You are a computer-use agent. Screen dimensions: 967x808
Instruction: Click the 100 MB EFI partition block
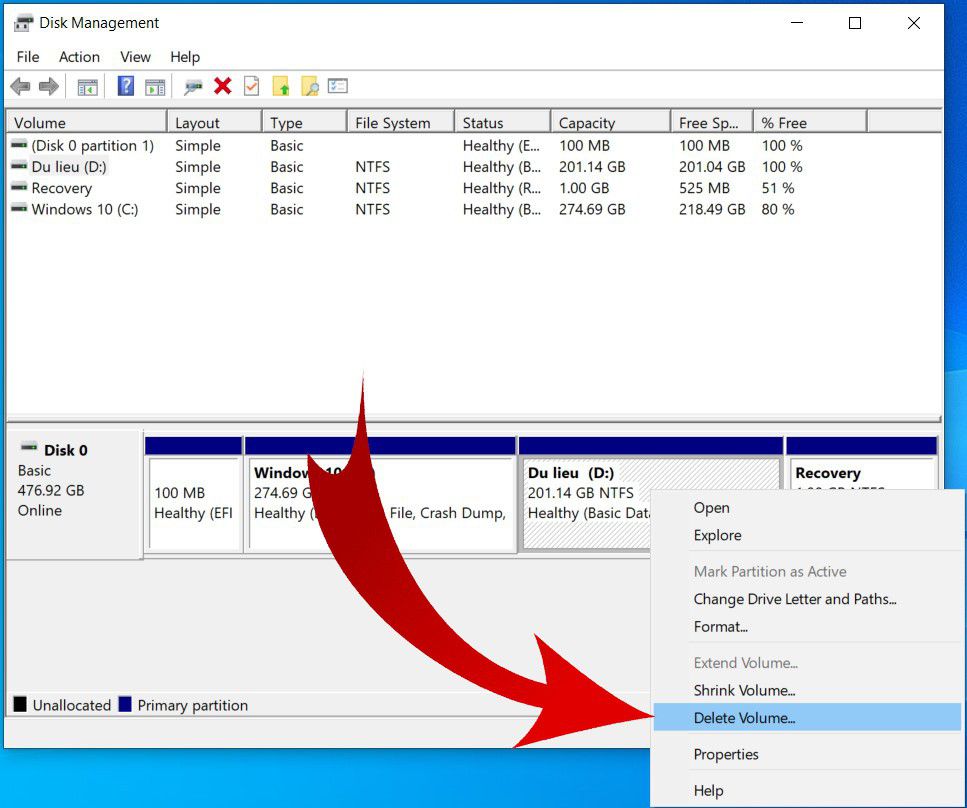coord(194,503)
